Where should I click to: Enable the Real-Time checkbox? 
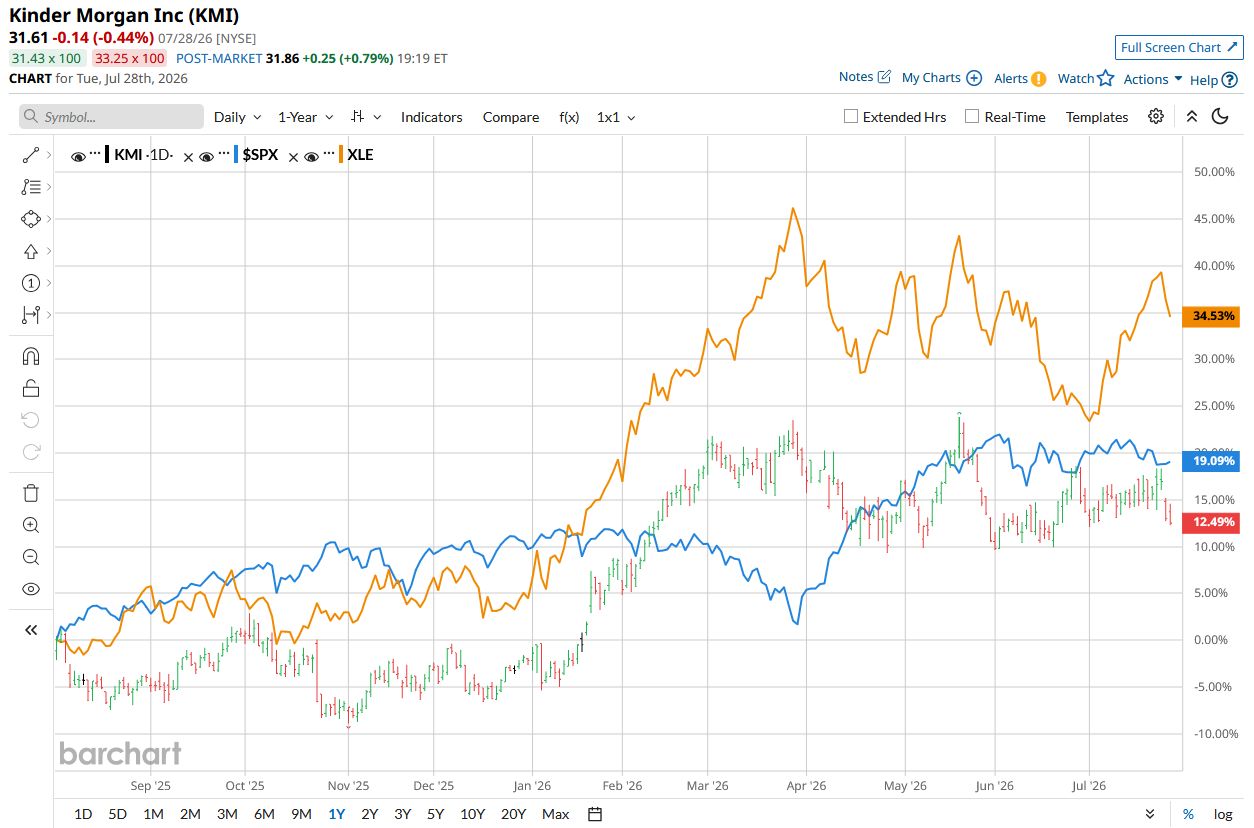pos(972,116)
